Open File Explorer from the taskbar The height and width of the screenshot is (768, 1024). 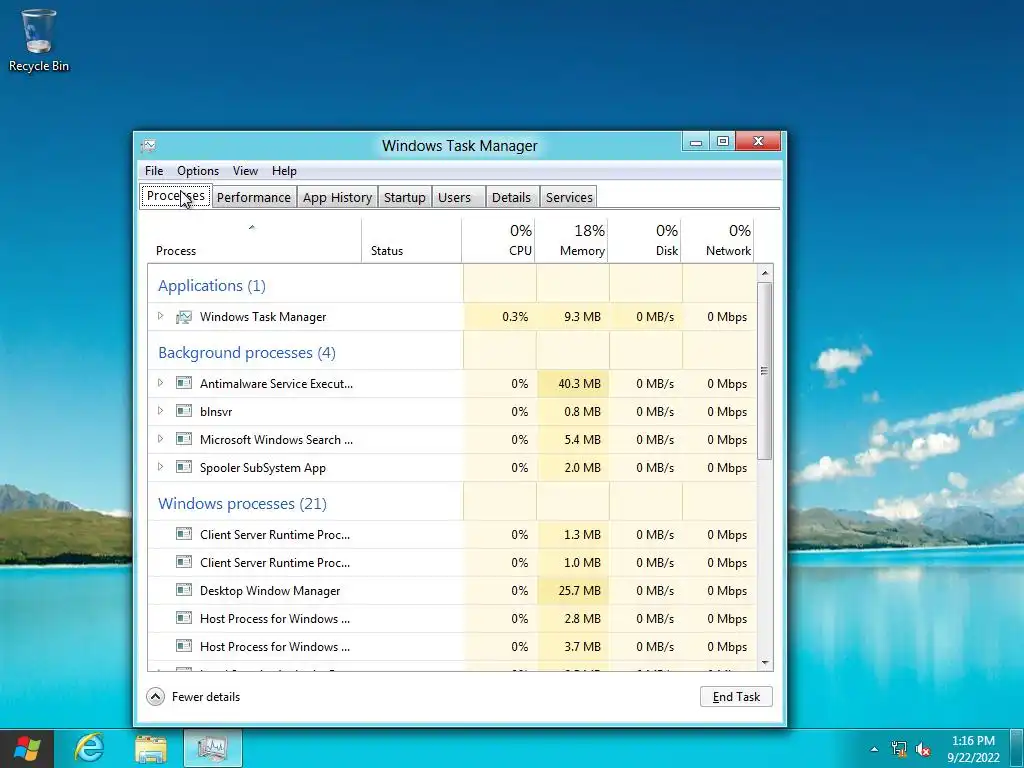[151, 748]
